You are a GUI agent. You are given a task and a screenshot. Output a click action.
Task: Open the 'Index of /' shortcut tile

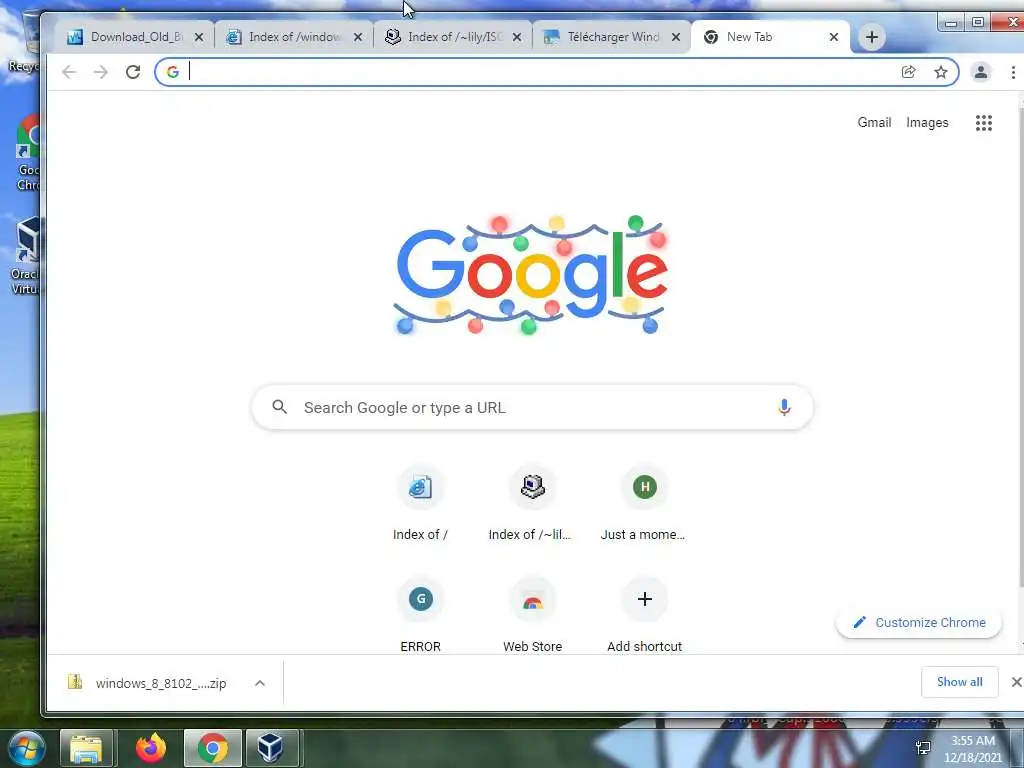[x=421, y=504]
